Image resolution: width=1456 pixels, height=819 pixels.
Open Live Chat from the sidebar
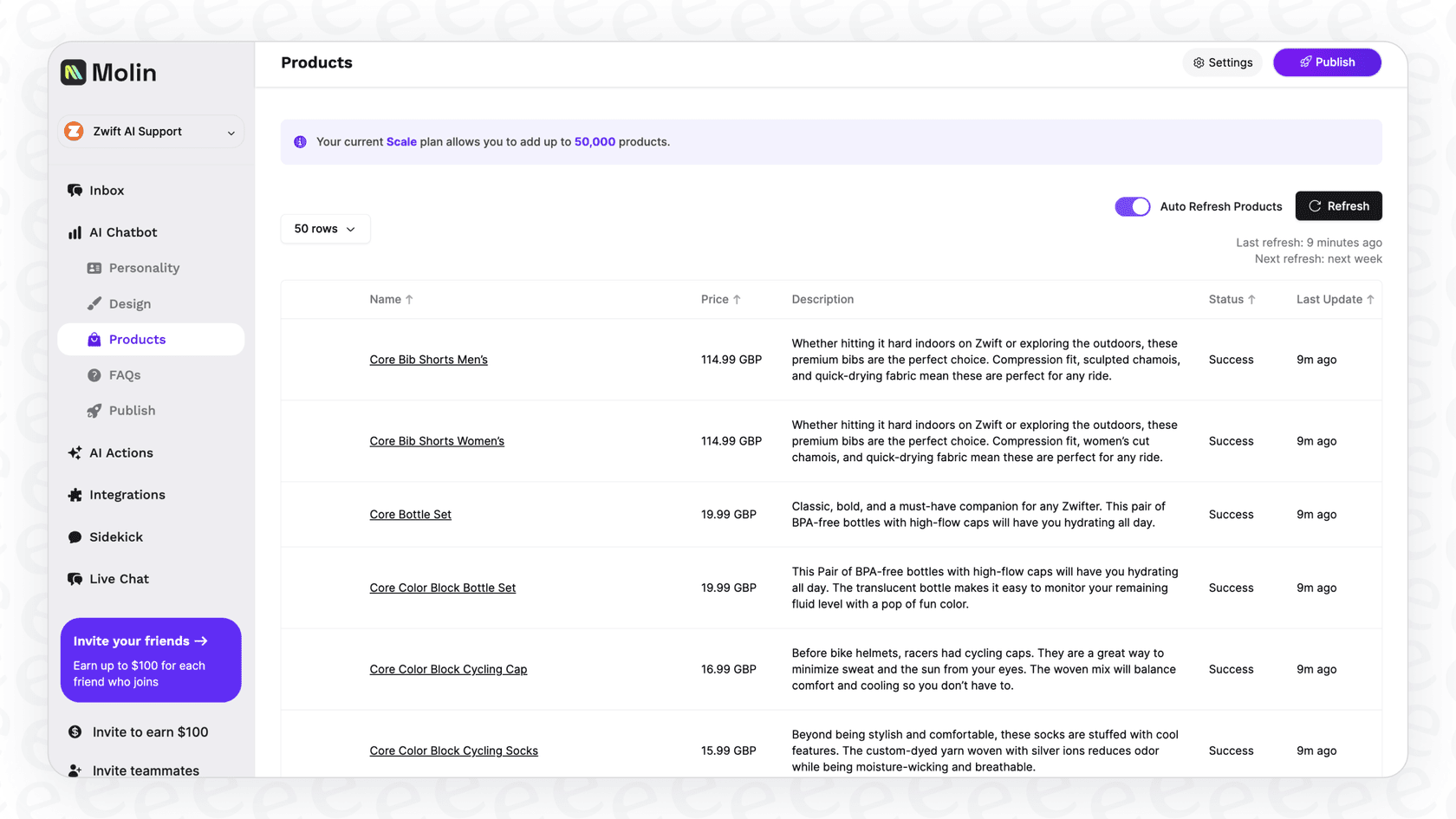point(119,578)
